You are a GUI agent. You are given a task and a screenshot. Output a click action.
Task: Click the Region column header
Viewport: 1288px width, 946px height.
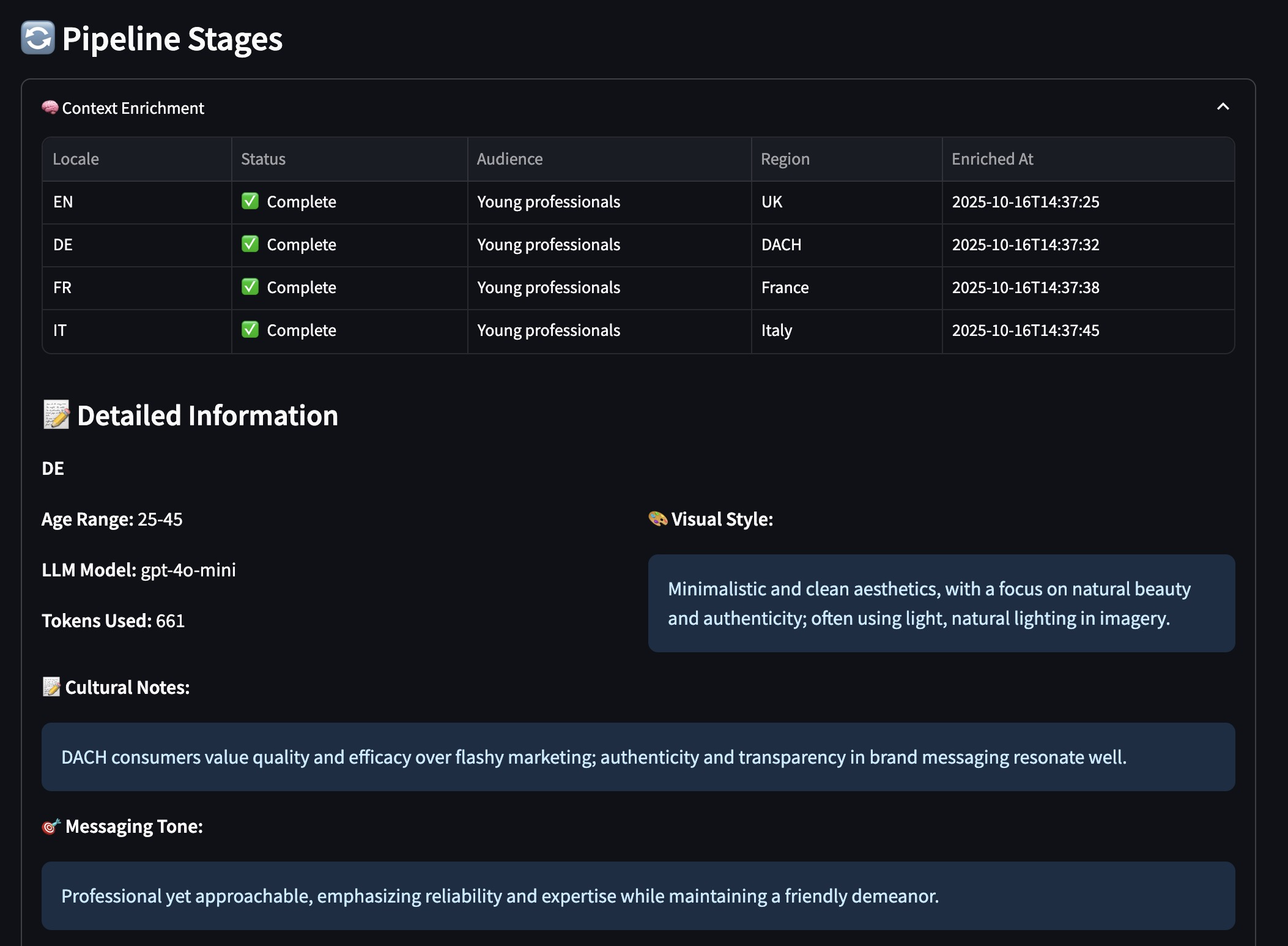pyautogui.click(x=785, y=159)
